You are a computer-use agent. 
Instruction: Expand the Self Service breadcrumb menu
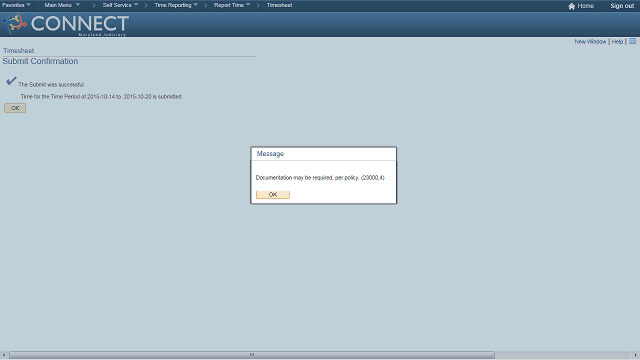tap(120, 5)
